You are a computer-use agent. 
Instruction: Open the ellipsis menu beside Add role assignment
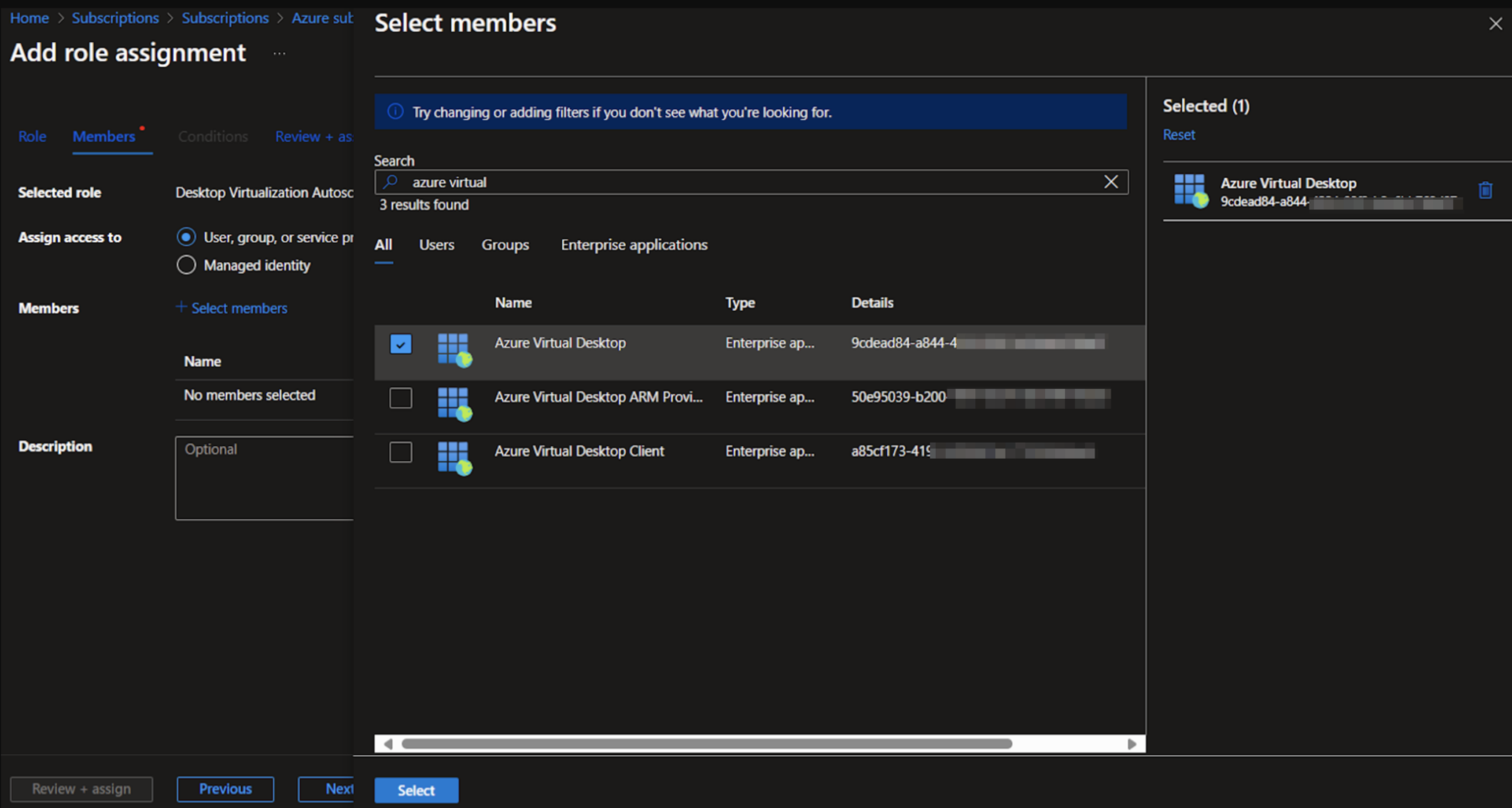pyautogui.click(x=279, y=53)
